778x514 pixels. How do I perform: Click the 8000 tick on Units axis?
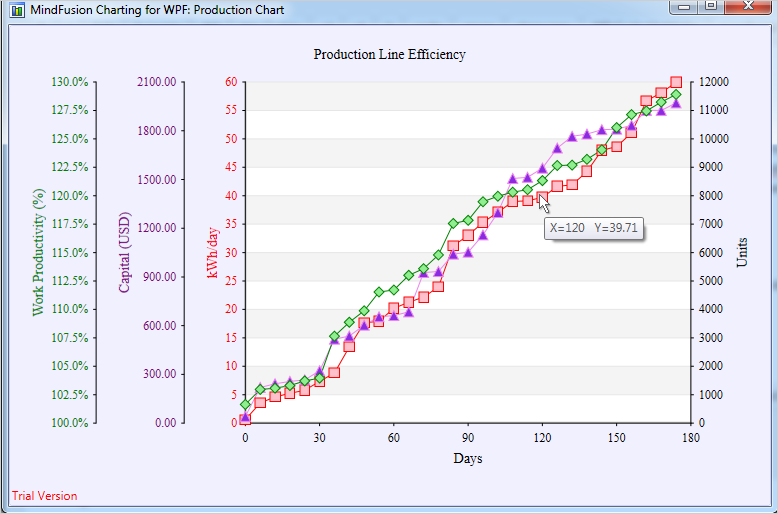tap(711, 195)
